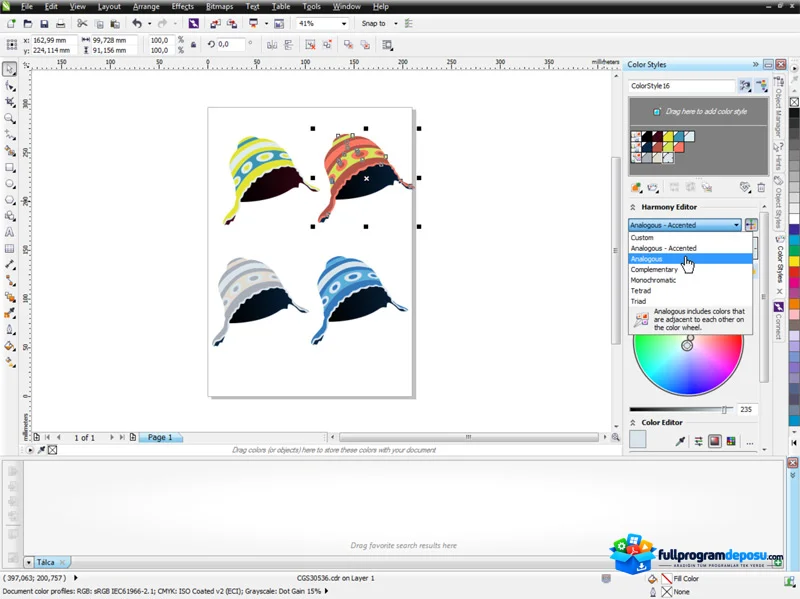This screenshot has width=800, height=599.
Task: Pick eyedropper in Color Editor
Action: (x=680, y=442)
